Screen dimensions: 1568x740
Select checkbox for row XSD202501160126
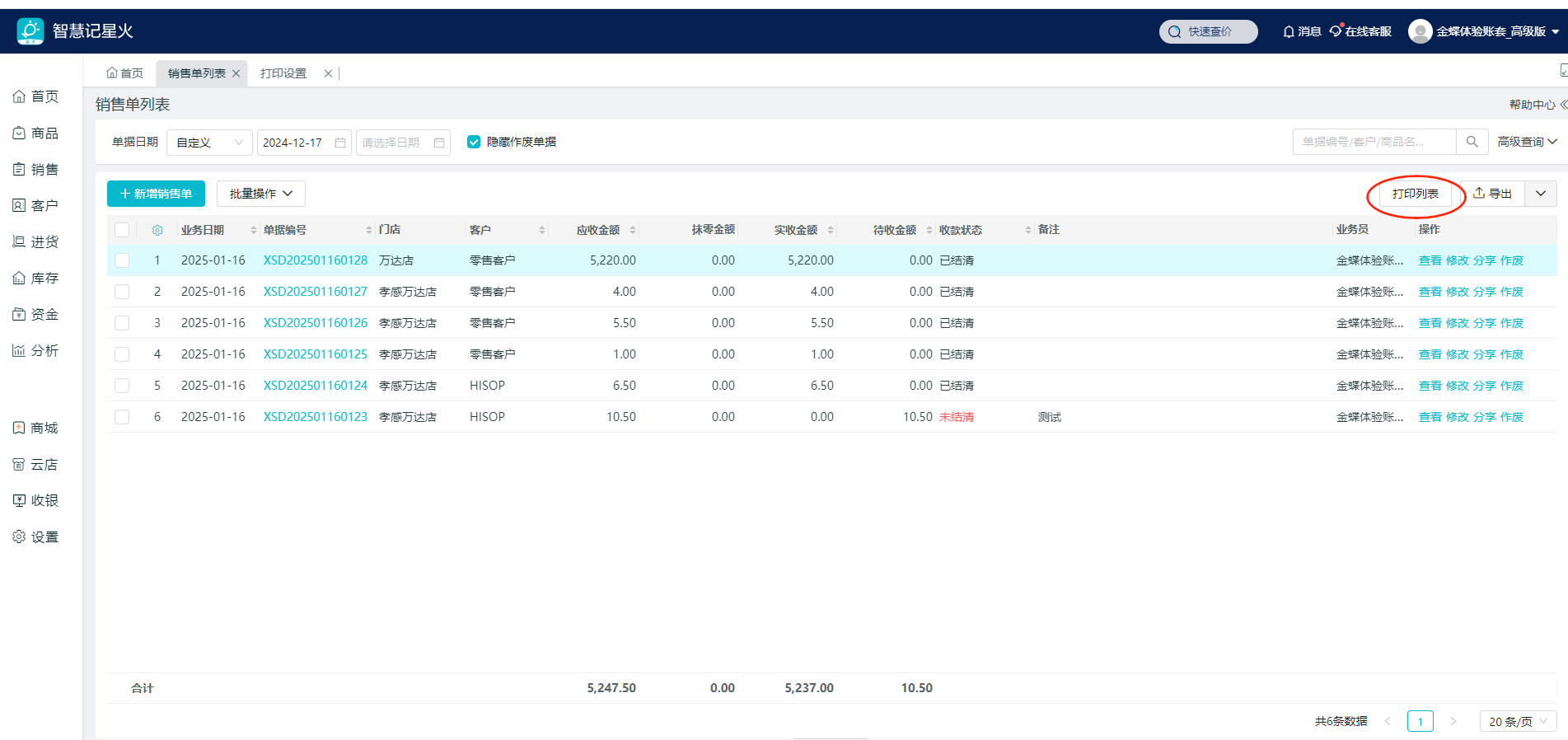(122, 323)
